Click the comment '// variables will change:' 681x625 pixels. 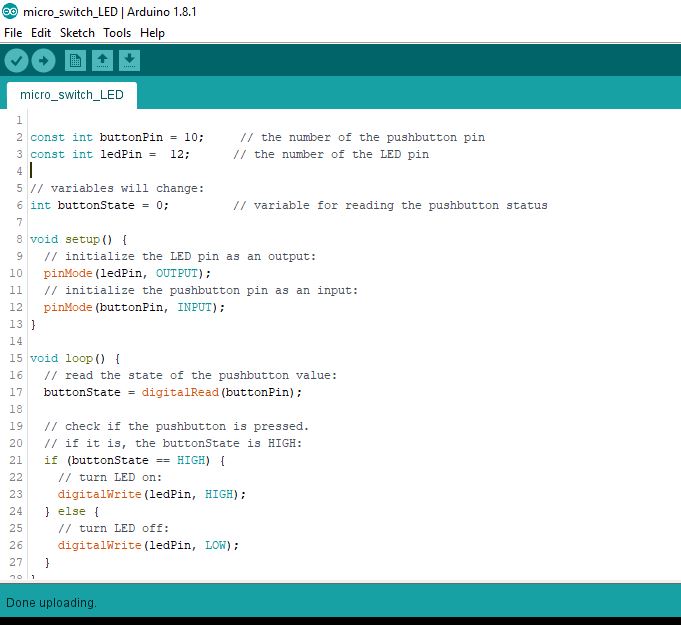(x=117, y=188)
